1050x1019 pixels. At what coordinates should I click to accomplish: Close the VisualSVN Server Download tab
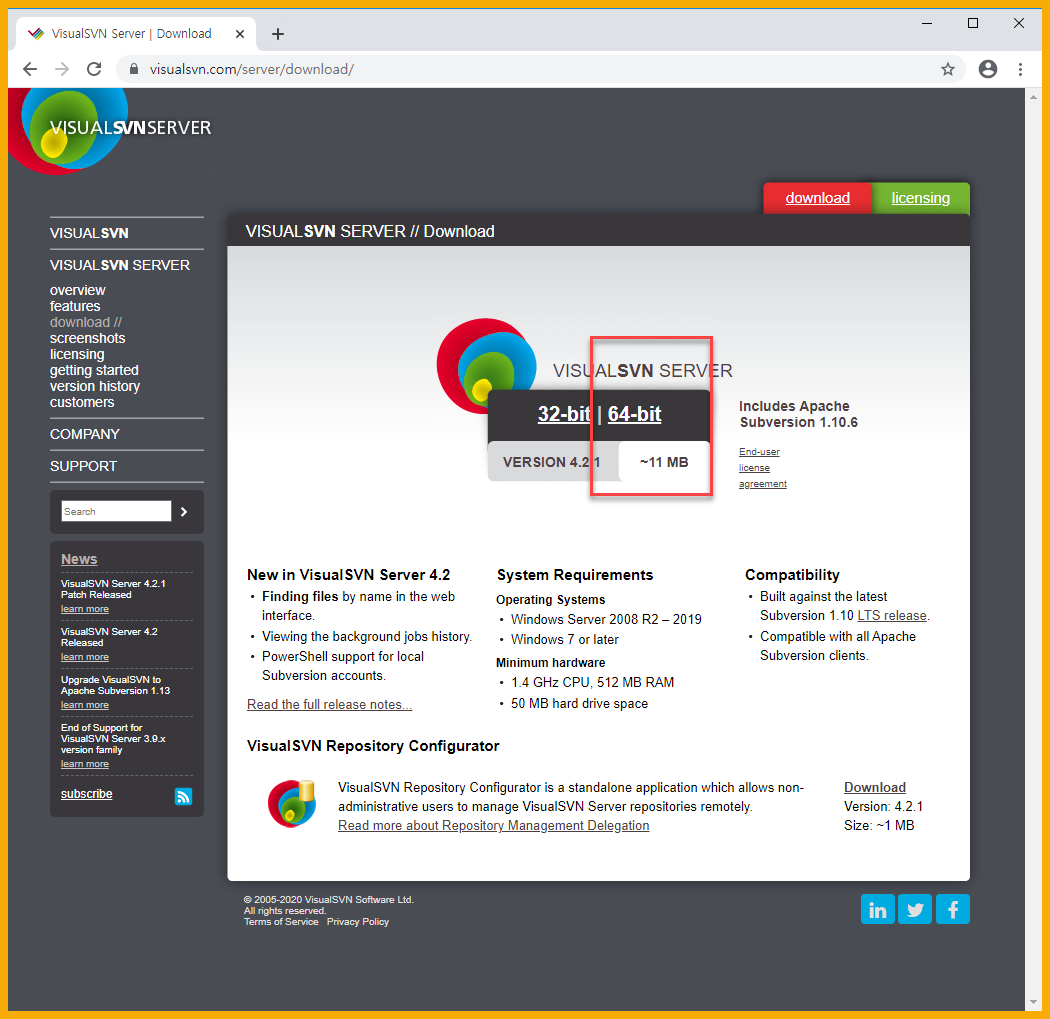(x=240, y=33)
